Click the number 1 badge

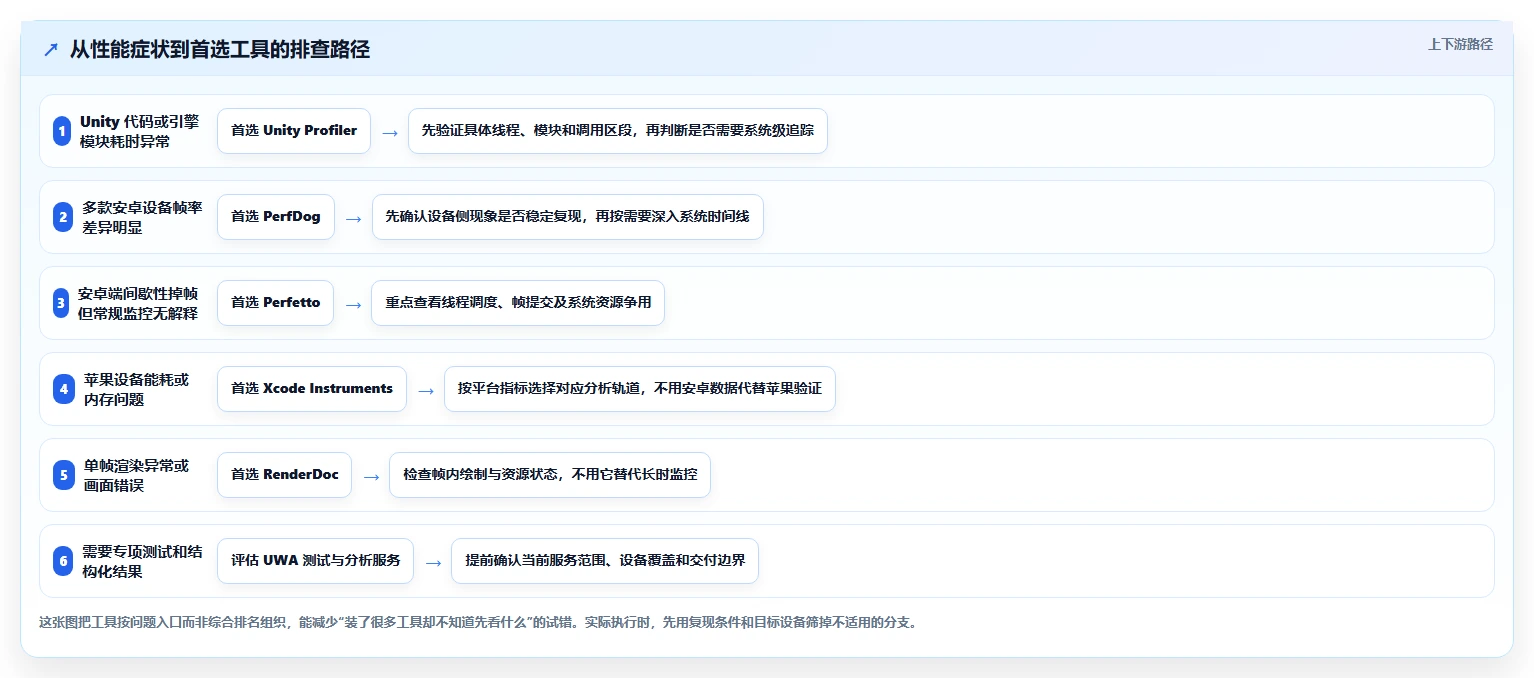point(63,131)
